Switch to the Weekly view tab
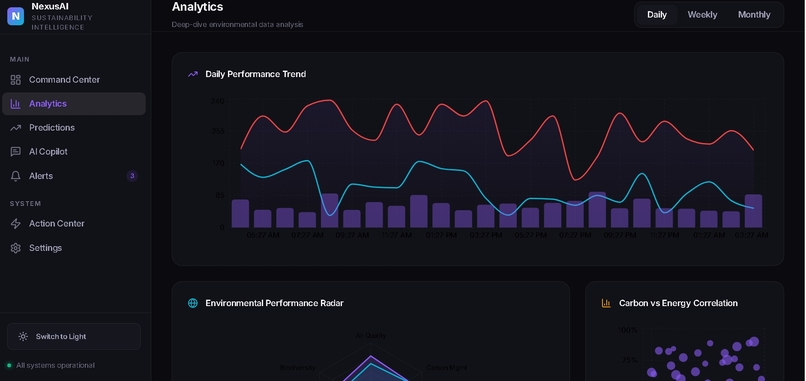The image size is (806, 381). point(702,14)
